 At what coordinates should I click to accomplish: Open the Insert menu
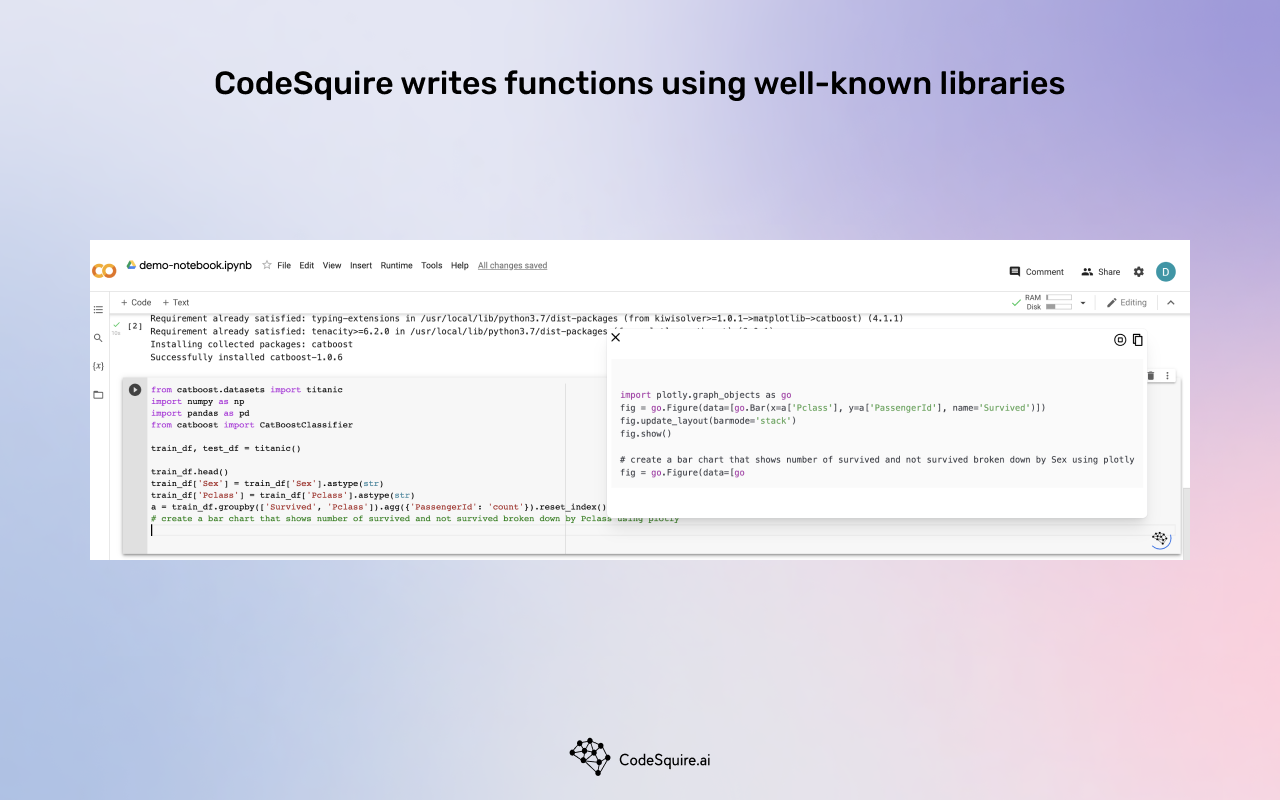(x=361, y=266)
